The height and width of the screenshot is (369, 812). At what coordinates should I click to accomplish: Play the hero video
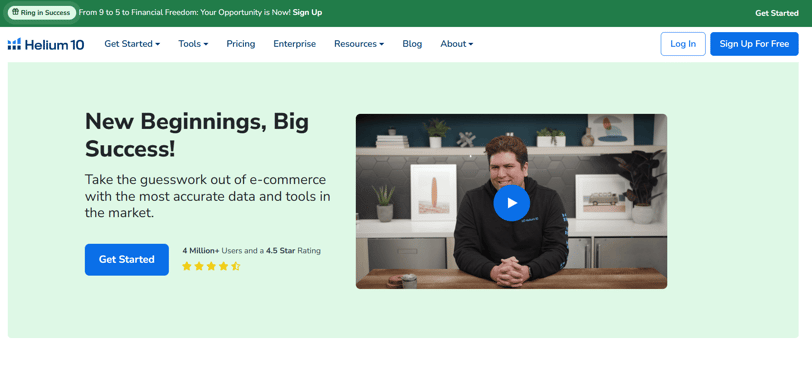511,203
